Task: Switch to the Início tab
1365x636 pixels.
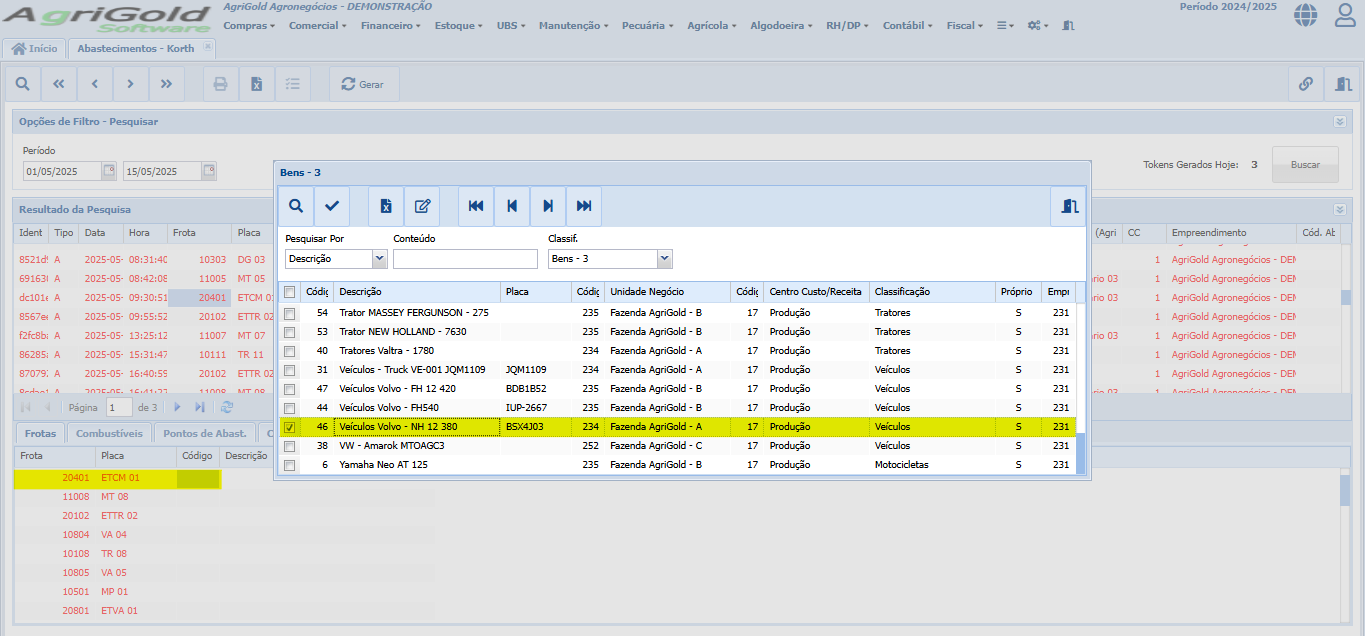Action: pyautogui.click(x=35, y=48)
